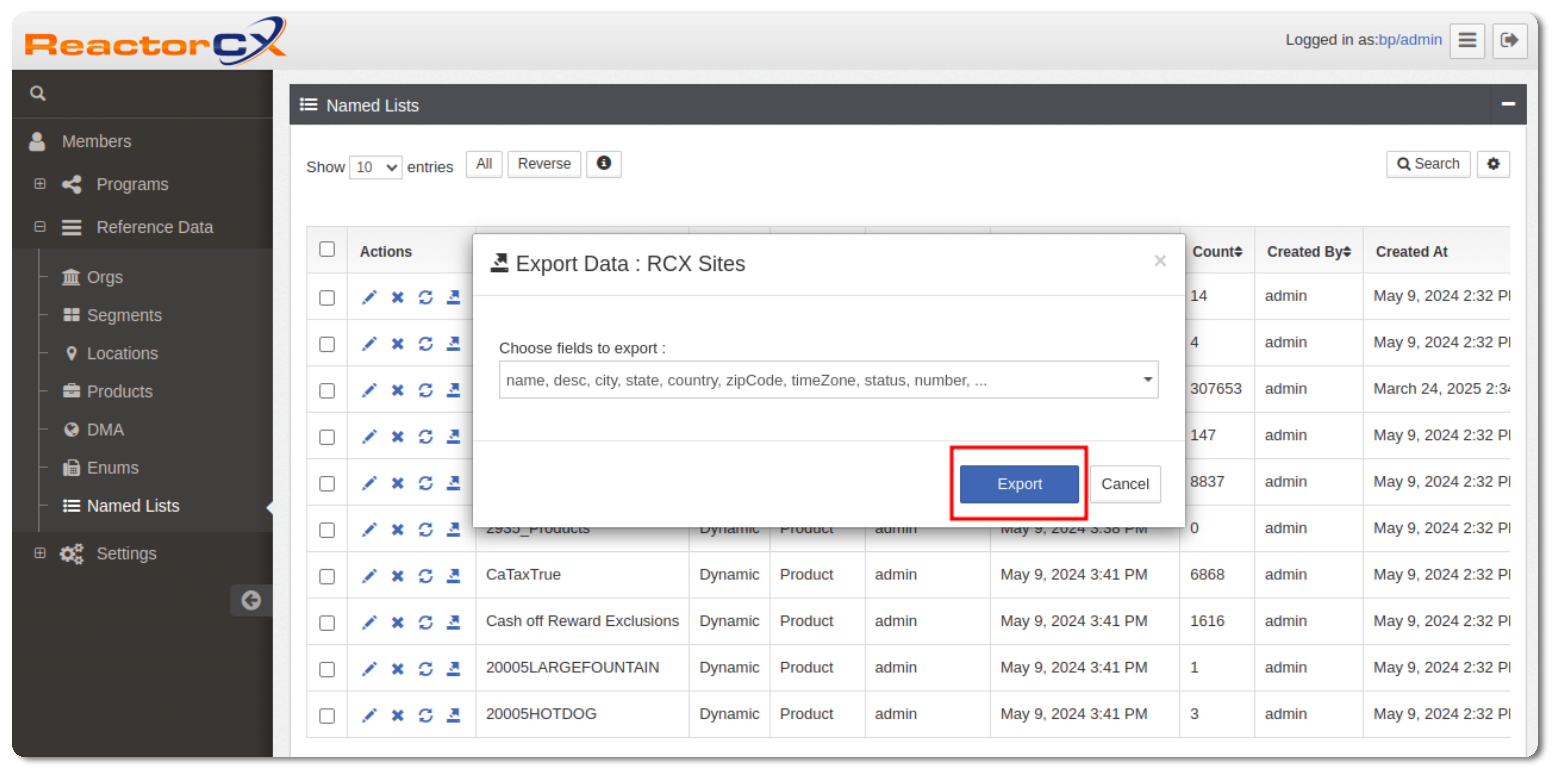
Task: Click the refresh icon in the count 307653 row
Action: point(426,390)
